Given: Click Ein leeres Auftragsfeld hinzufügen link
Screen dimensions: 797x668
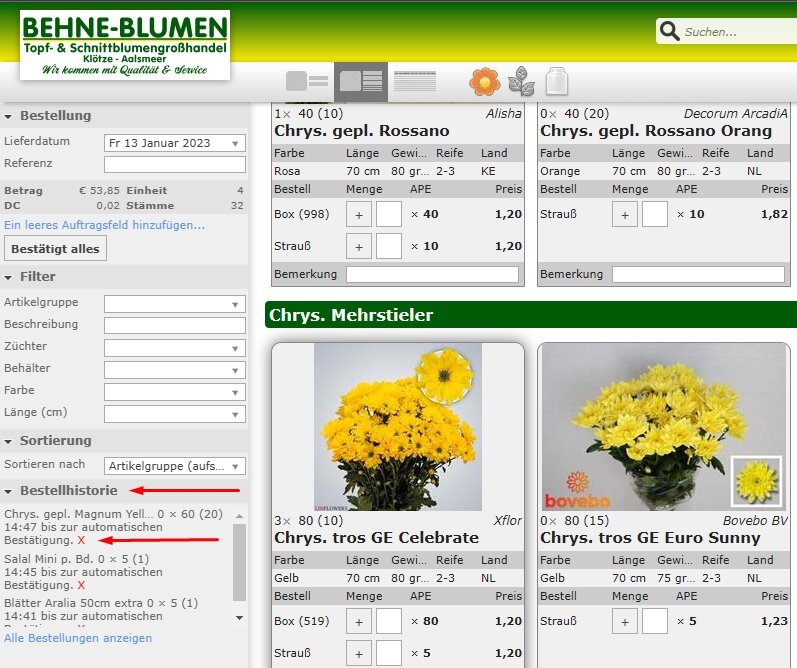Looking at the screenshot, I should (x=104, y=225).
